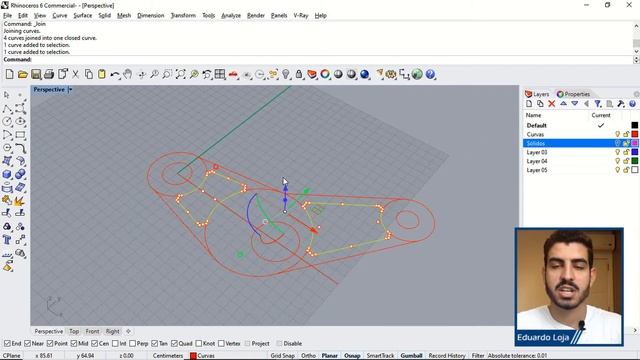Open the Transform menu
Image resolution: width=640 pixels, height=360 pixels.
click(x=183, y=16)
